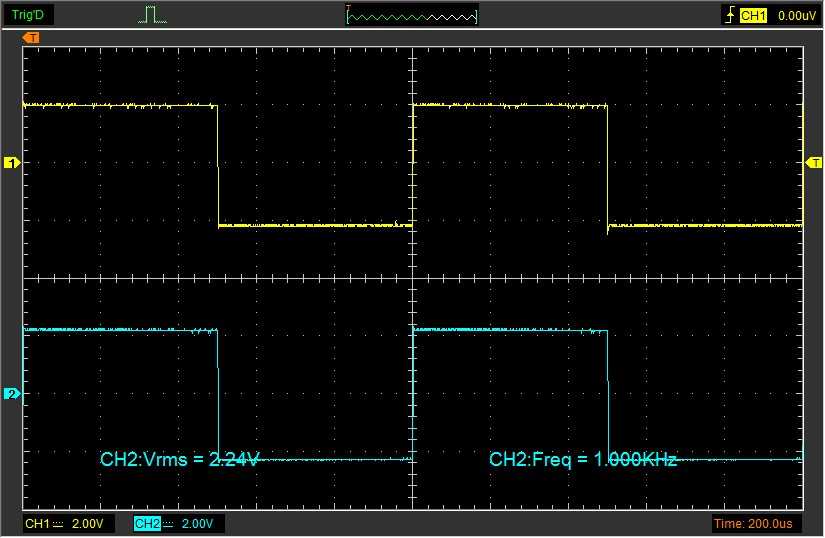Image resolution: width=825 pixels, height=538 pixels.
Task: Click the CH2:Vrms = 2.24V measurement
Action: point(179,459)
